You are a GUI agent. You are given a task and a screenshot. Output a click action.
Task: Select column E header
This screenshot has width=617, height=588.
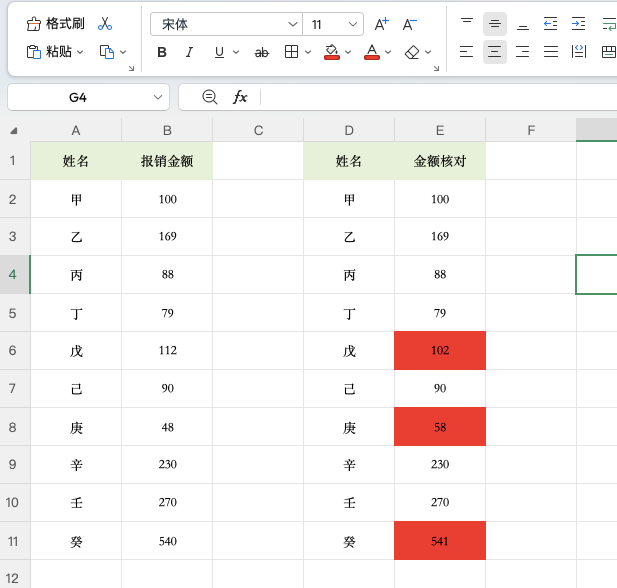tap(440, 130)
